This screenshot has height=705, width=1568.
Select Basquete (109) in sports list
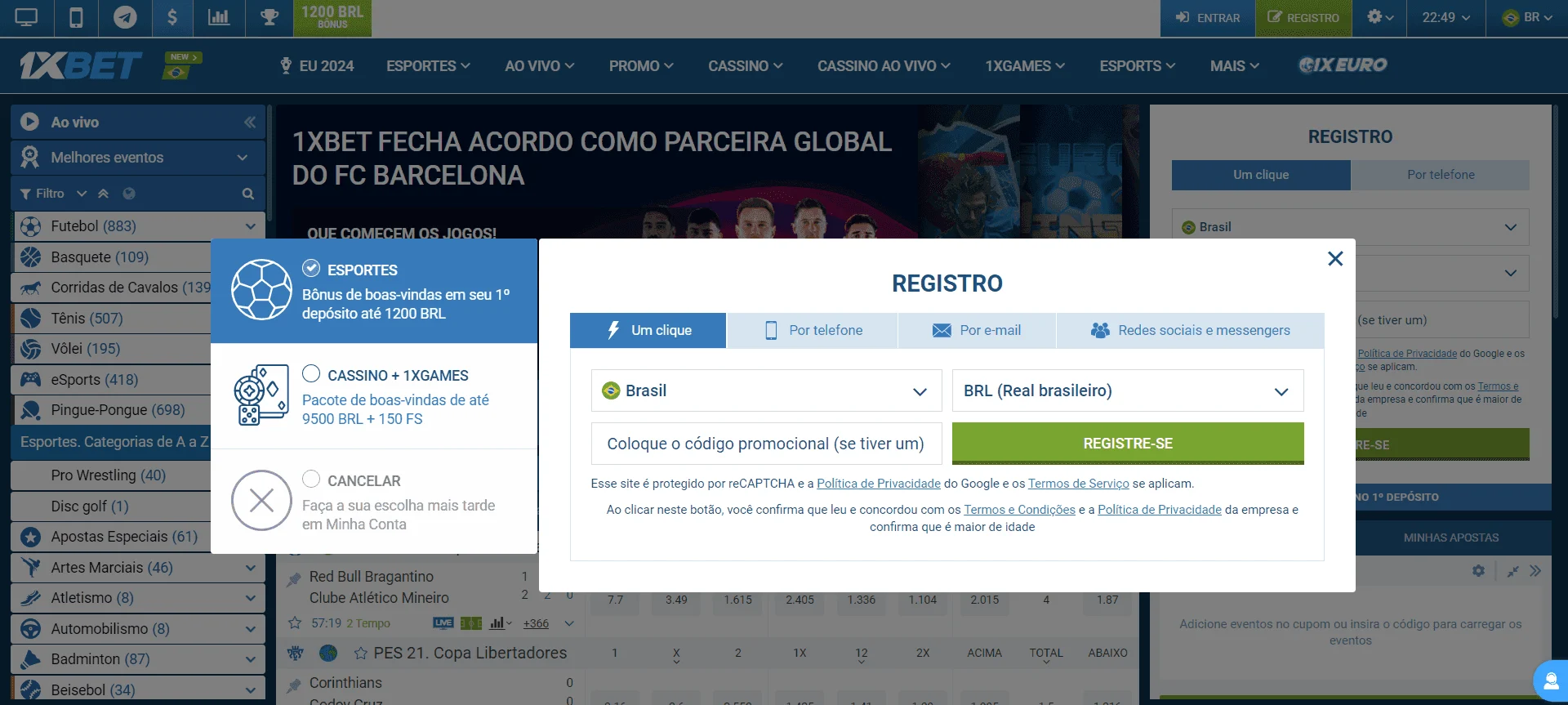tap(100, 257)
